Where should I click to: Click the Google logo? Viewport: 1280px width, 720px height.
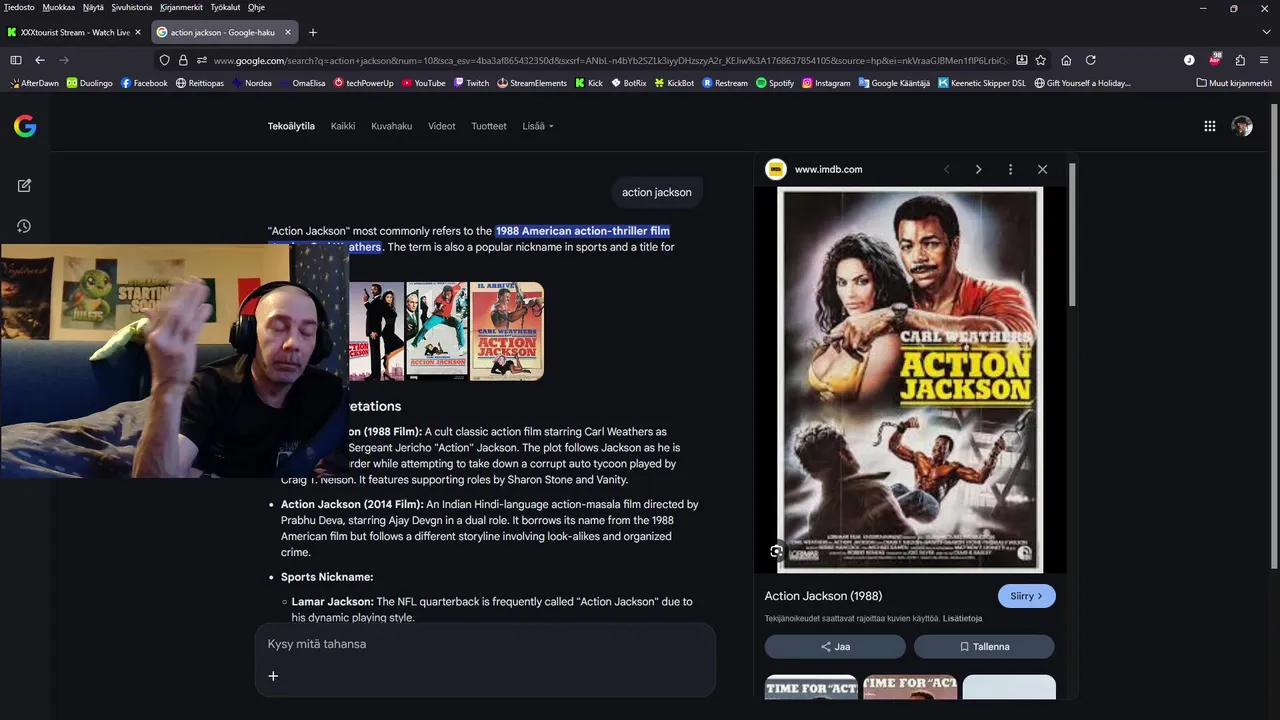[25, 126]
